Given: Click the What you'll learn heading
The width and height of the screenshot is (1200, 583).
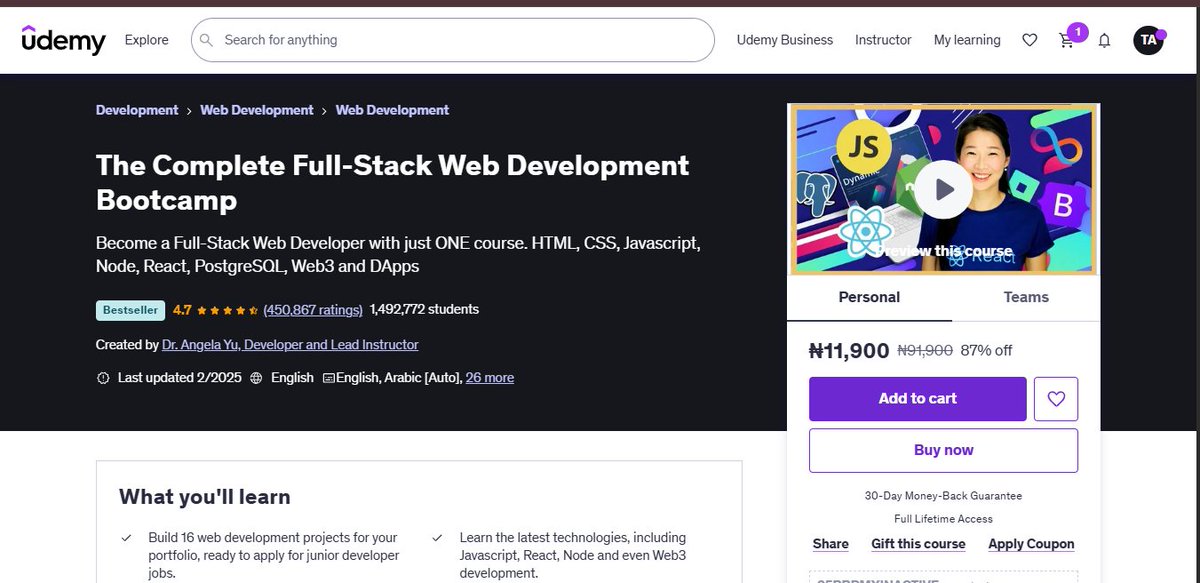Looking at the screenshot, I should pyautogui.click(x=205, y=496).
